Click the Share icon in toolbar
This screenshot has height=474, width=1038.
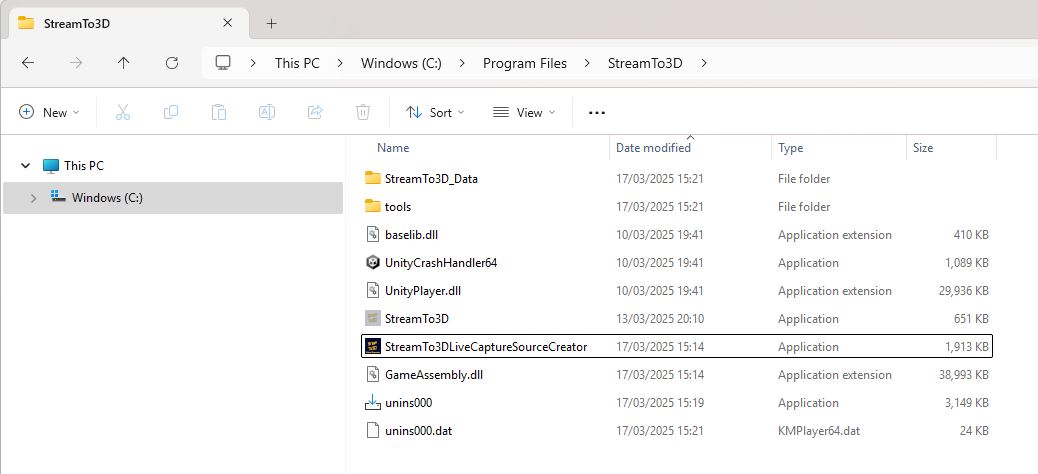coord(315,113)
